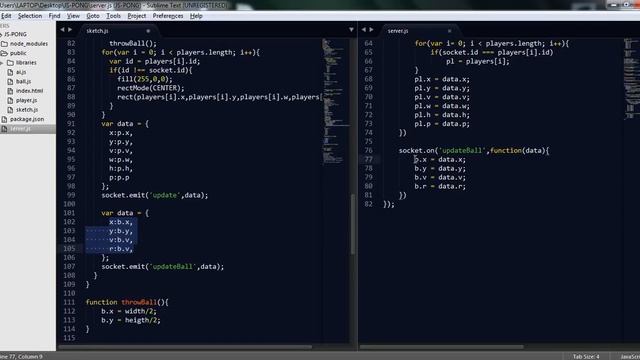Image resolution: width=640 pixels, height=360 pixels.
Task: Click the ai.js file icon
Action: [10, 72]
